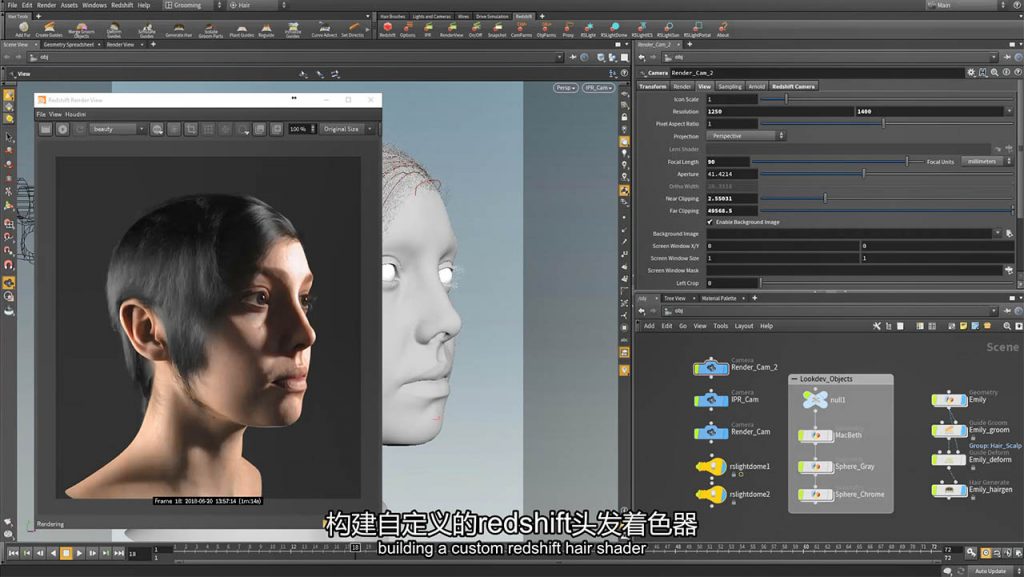Click the Redshift About shelf icon
This screenshot has width=1024, height=577.
point(723,29)
